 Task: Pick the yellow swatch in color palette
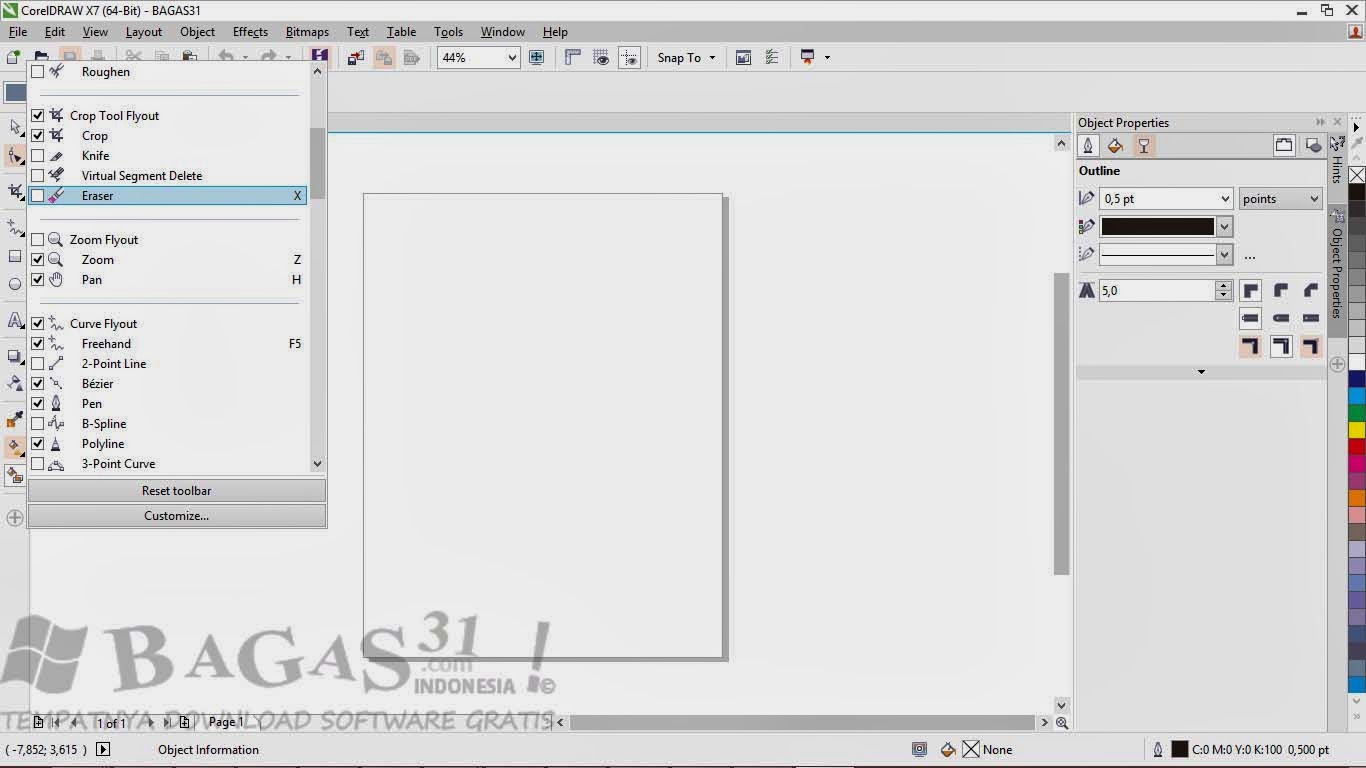tap(1357, 430)
